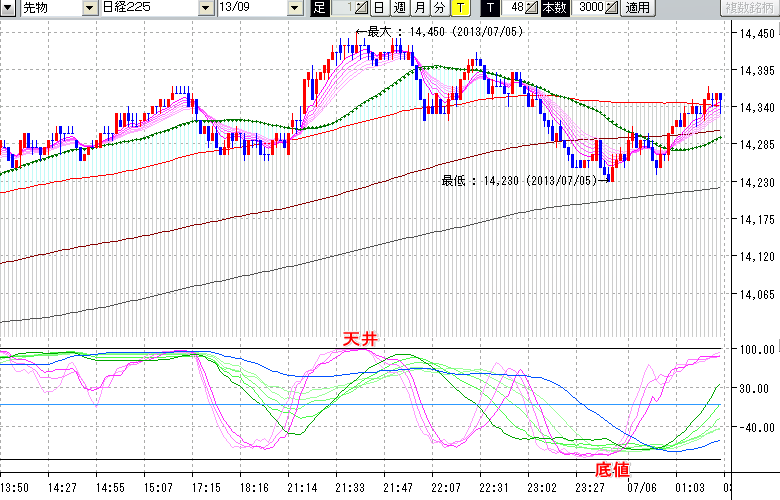Expand the 13/09 contract month dropdown
The image size is (780, 500).
click(x=294, y=8)
